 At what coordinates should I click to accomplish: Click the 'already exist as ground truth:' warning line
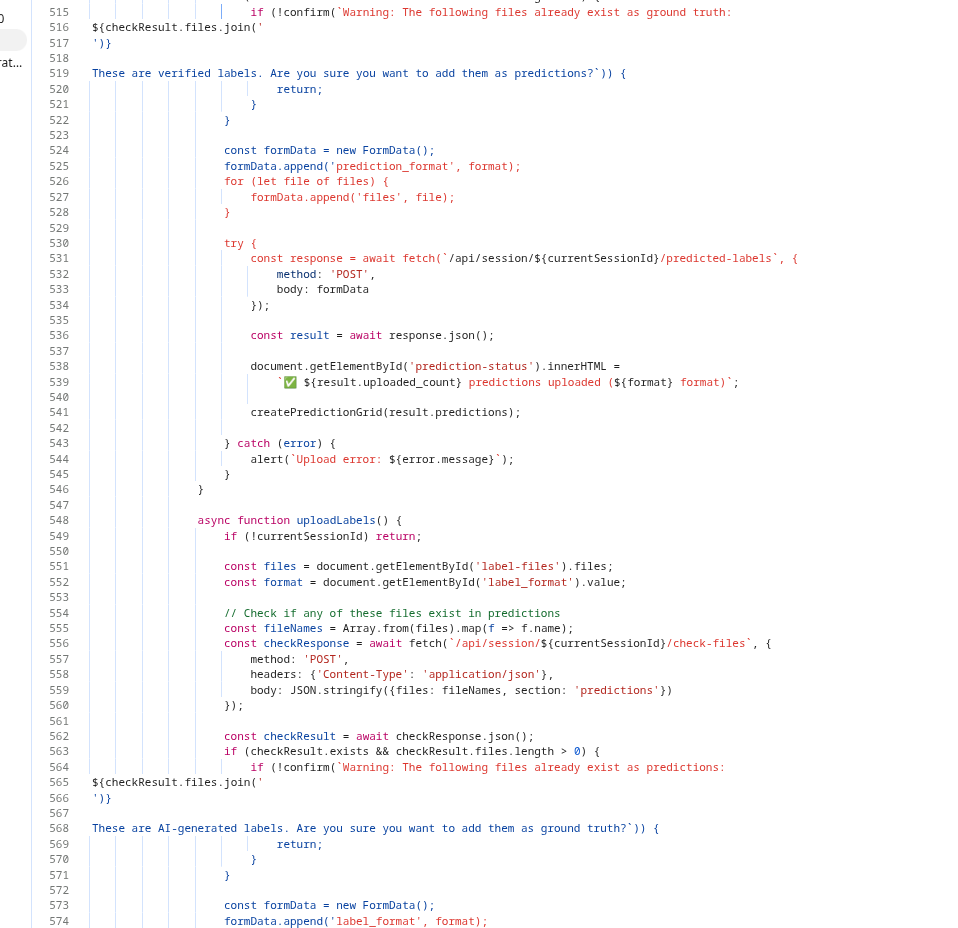tap(491, 12)
